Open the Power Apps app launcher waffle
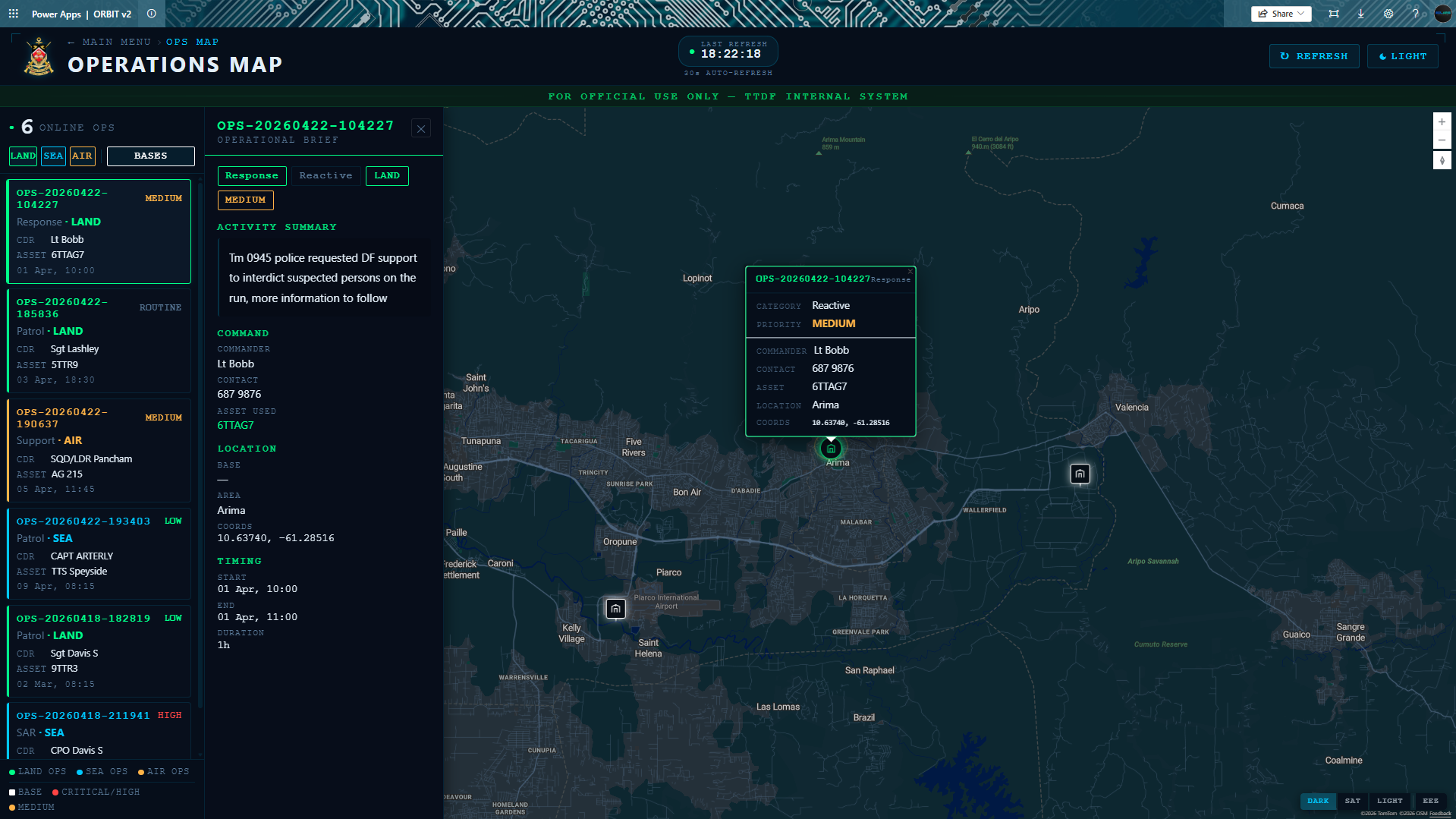Image resolution: width=1456 pixels, height=819 pixels. click(14, 14)
